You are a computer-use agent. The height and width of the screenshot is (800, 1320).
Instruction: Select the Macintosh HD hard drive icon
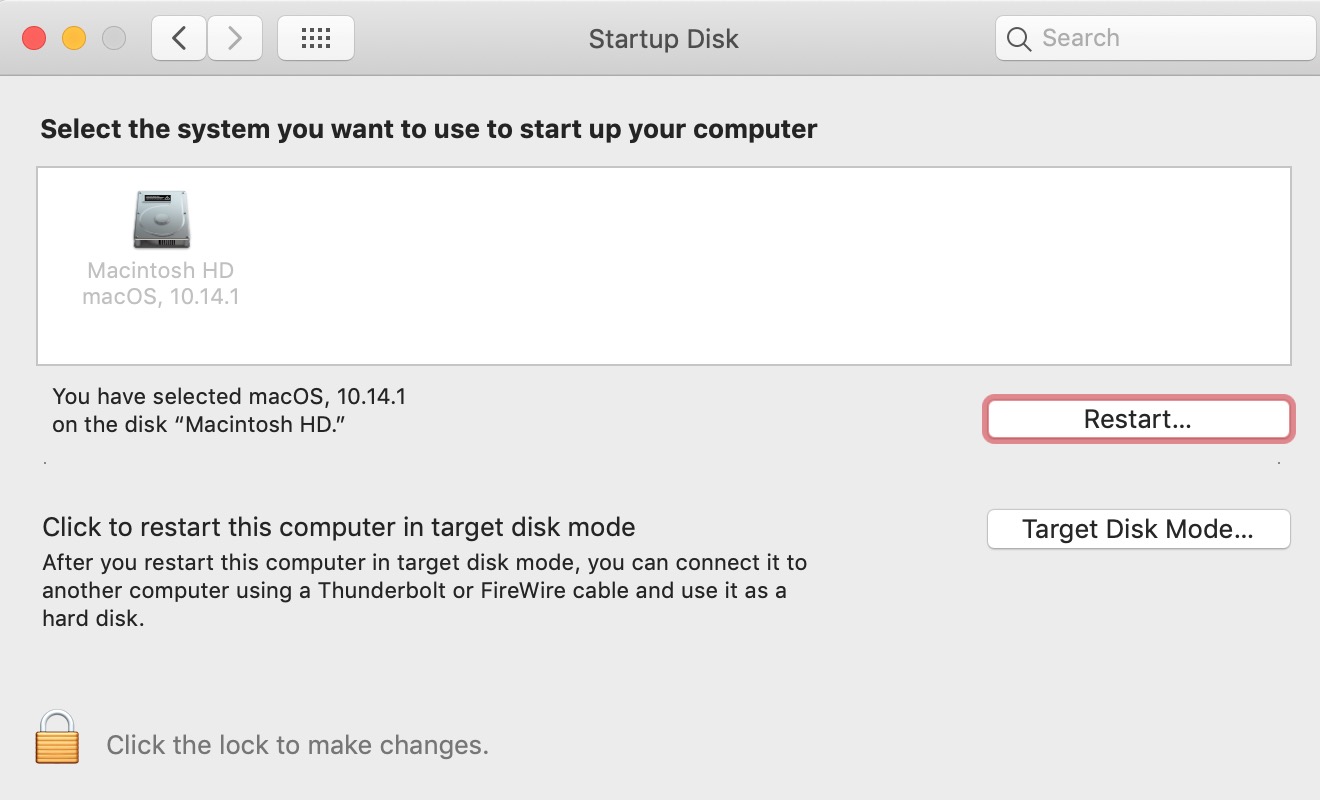[x=161, y=220]
